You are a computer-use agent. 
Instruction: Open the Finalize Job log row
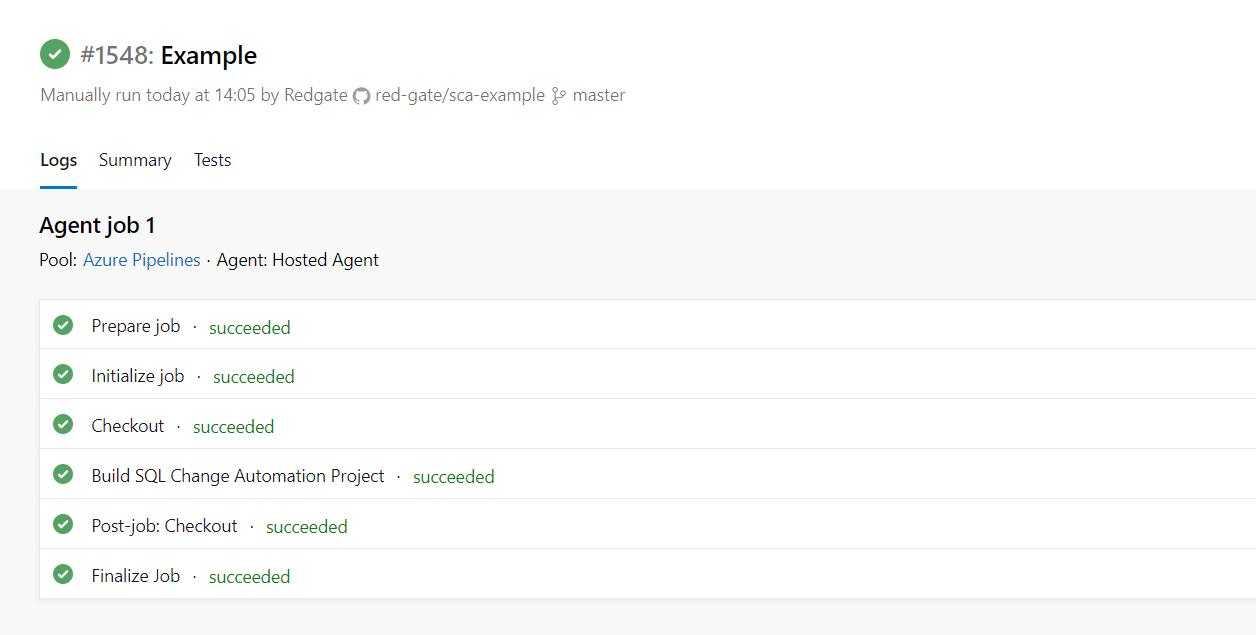648,575
